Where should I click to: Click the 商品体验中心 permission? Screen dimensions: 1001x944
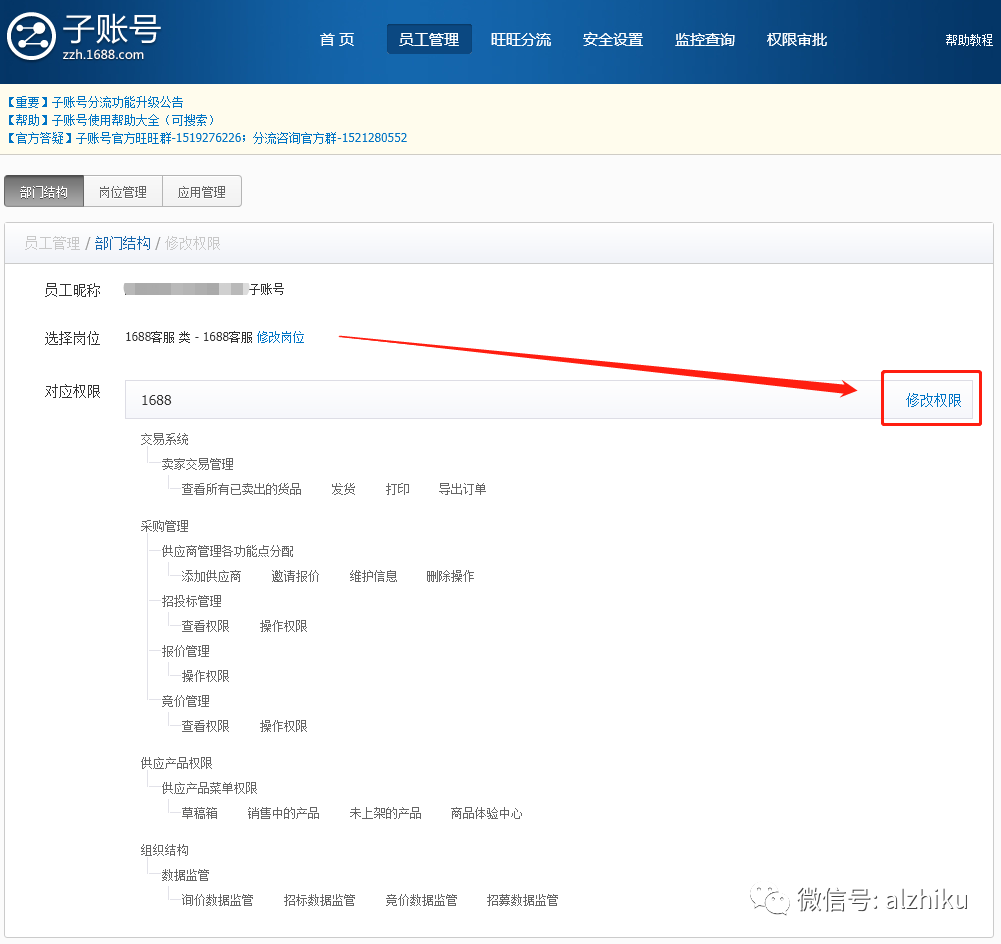(486, 813)
